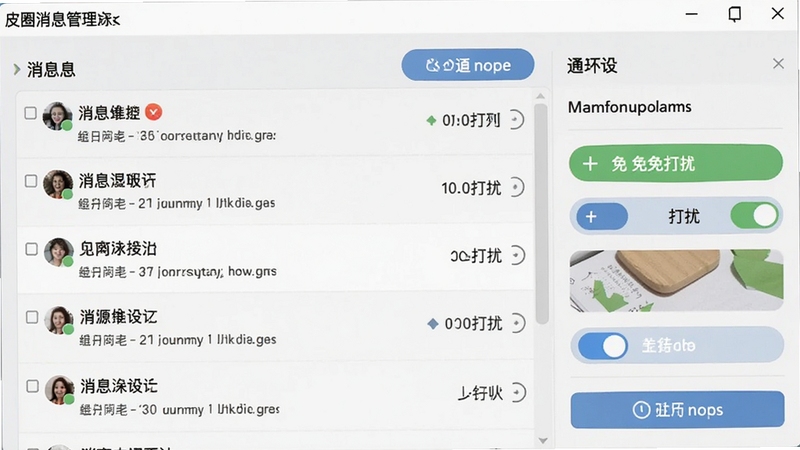Image resolution: width=800 pixels, height=450 pixels.
Task: Click clock icon on 赶历 nops button
Action: (641, 409)
